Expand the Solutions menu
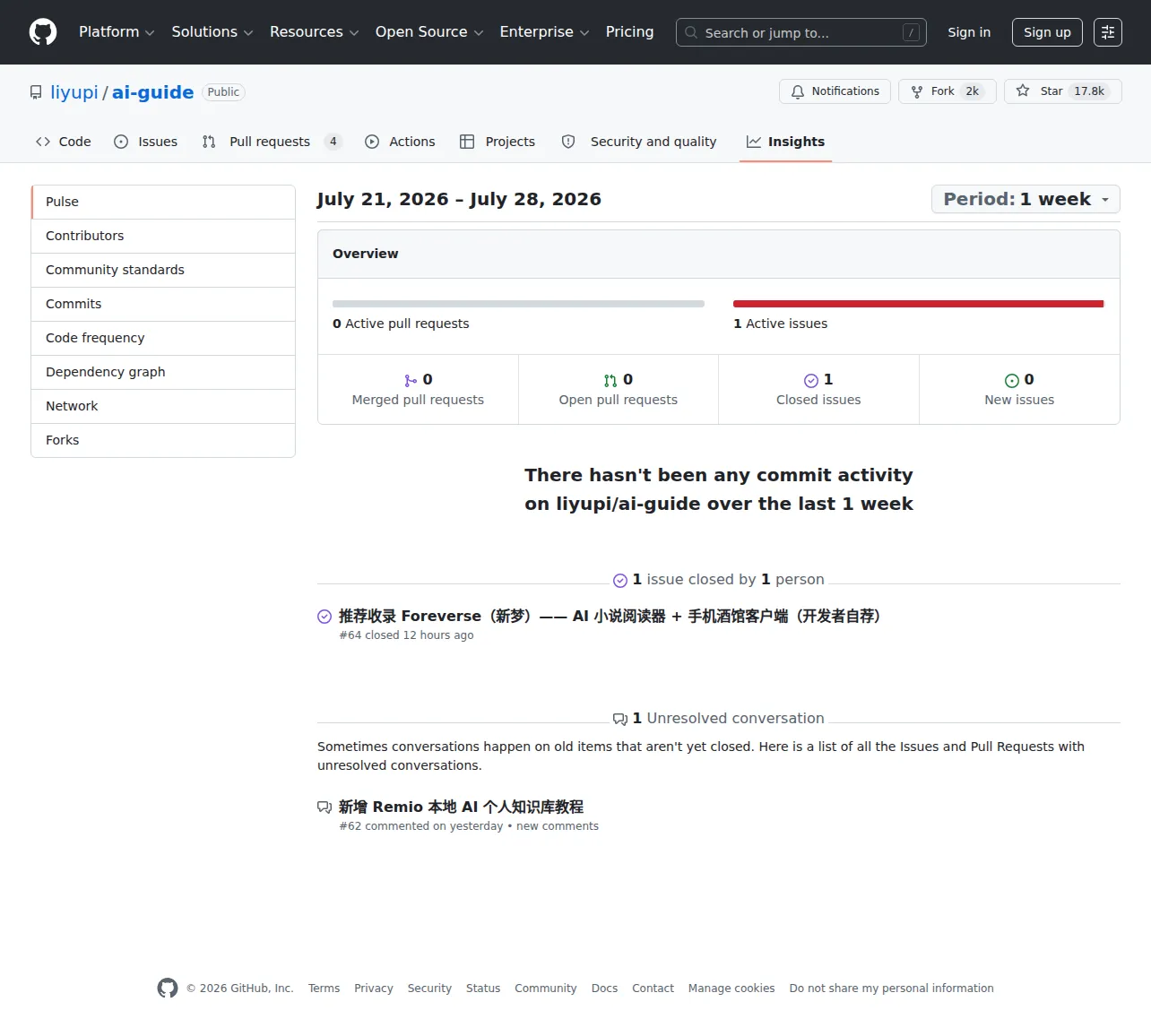Image resolution: width=1151 pixels, height=1036 pixels. pos(212,32)
